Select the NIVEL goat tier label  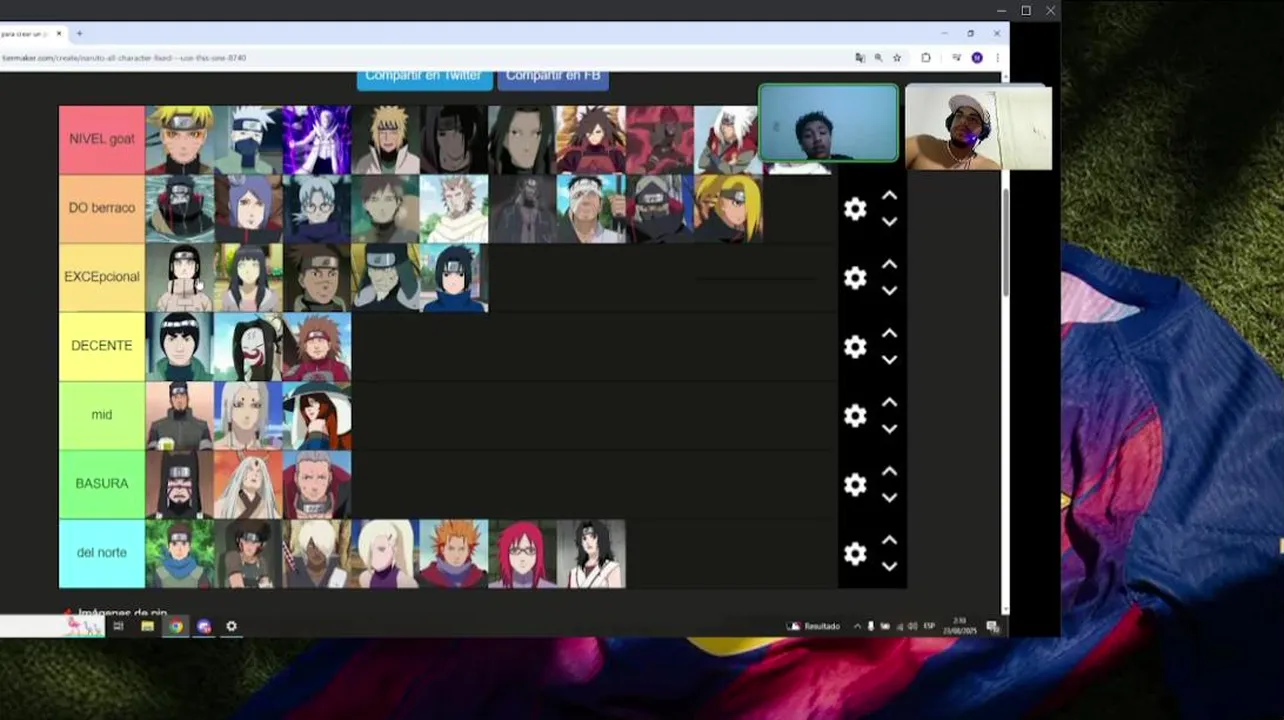pos(102,140)
